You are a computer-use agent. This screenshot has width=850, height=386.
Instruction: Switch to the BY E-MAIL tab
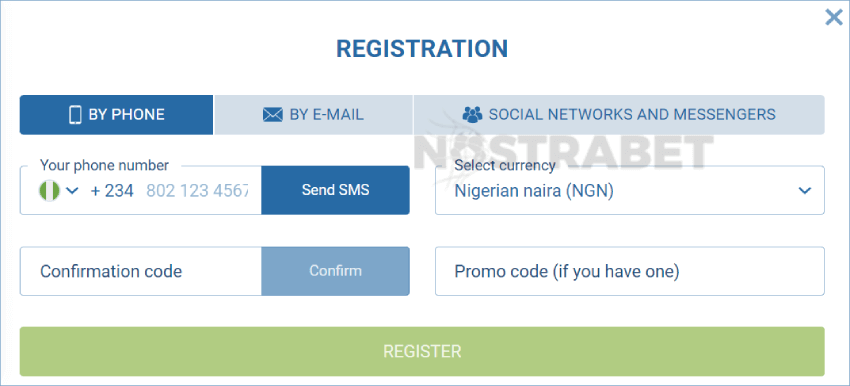313,115
